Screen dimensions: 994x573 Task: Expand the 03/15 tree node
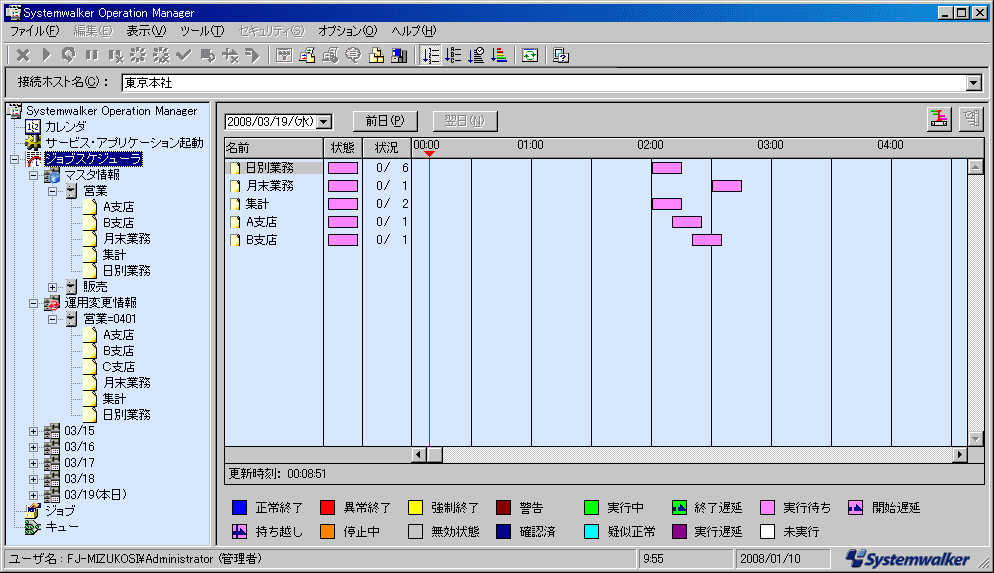pyautogui.click(x=33, y=431)
